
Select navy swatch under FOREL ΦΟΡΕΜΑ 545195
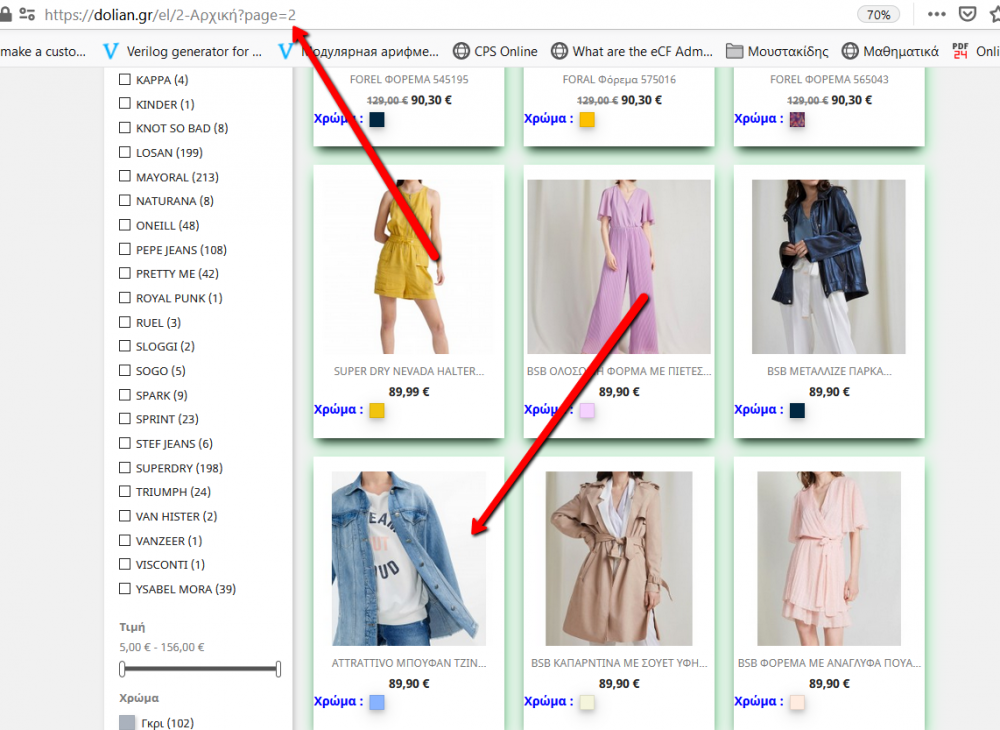(377, 119)
